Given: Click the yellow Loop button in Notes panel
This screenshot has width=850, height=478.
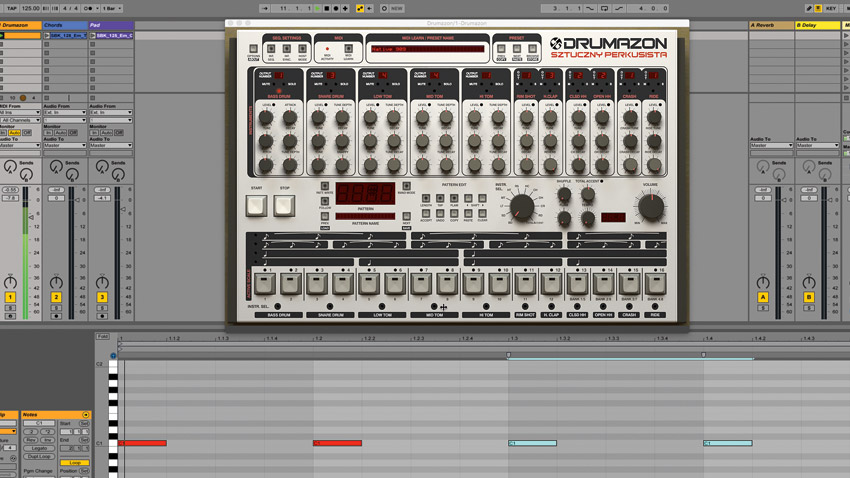Looking at the screenshot, I should point(75,463).
